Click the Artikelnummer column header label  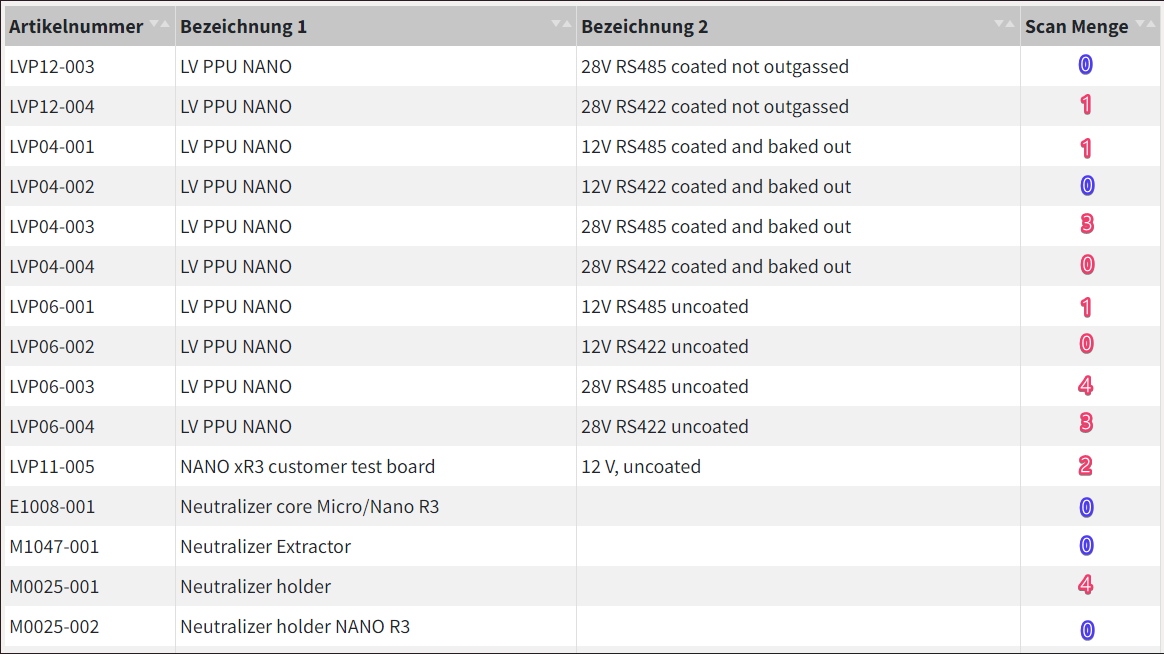point(76,27)
